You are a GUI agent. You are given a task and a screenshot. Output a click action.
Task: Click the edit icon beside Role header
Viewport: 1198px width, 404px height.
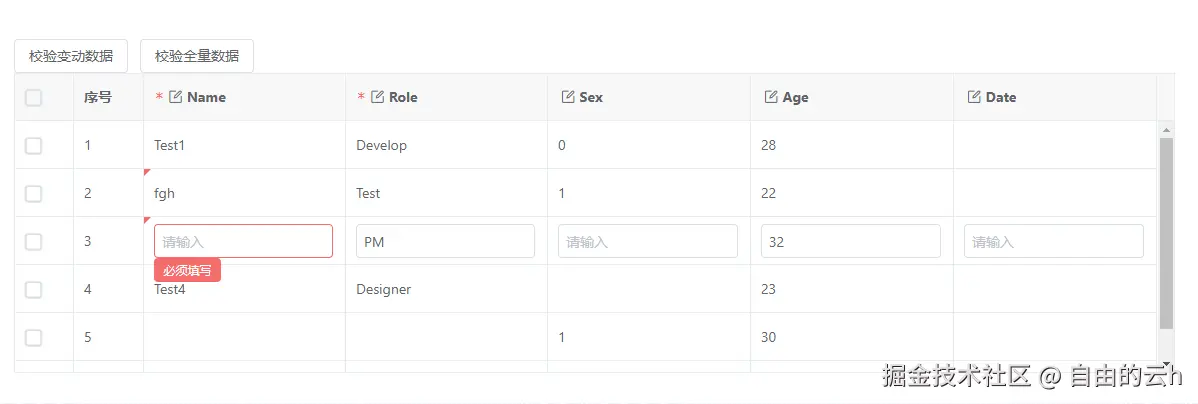pos(378,97)
